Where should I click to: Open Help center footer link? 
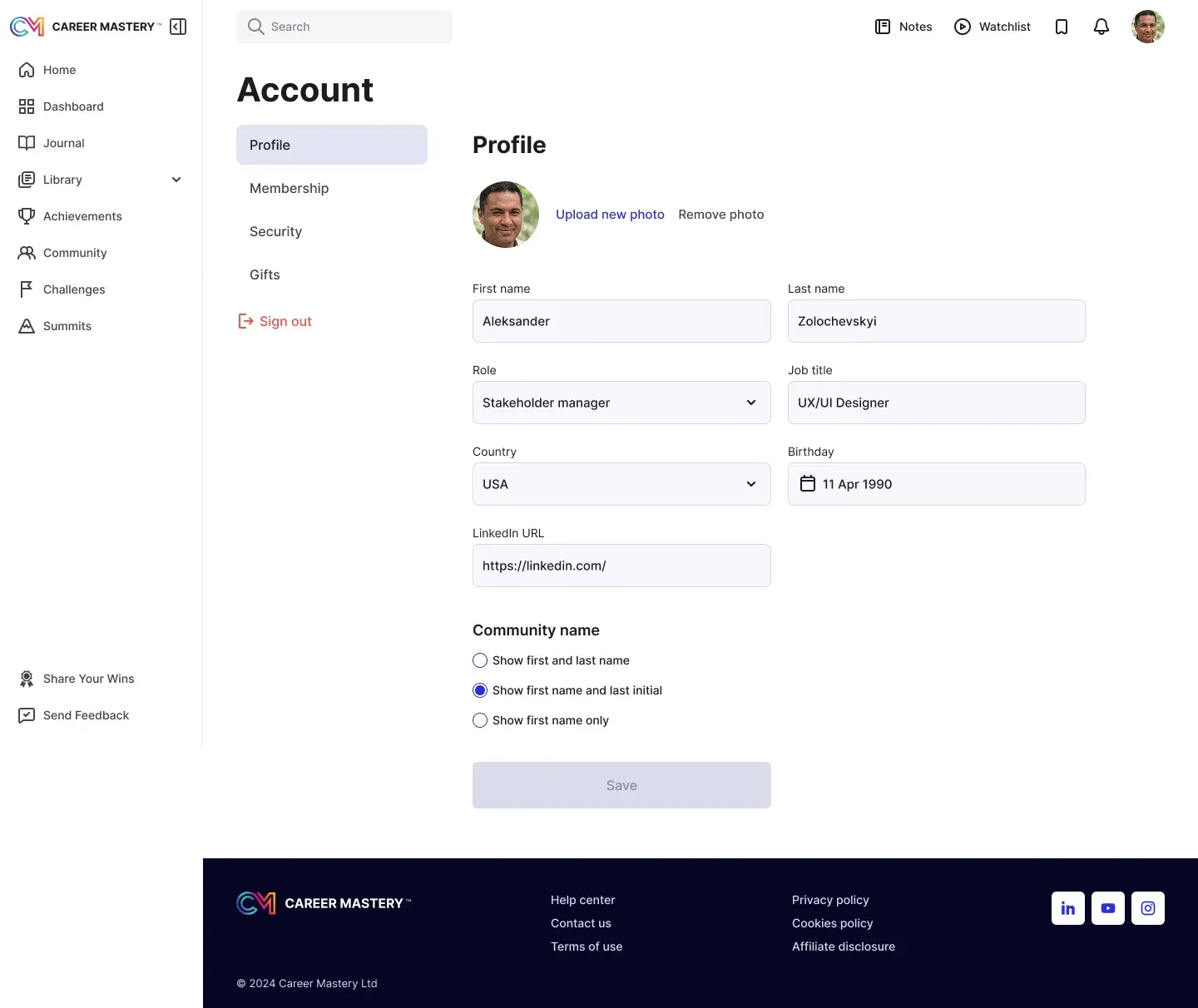point(583,900)
